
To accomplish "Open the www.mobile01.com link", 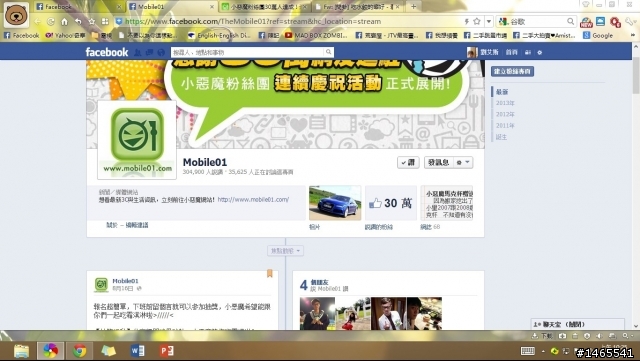I will pyautogui.click(x=253, y=200).
